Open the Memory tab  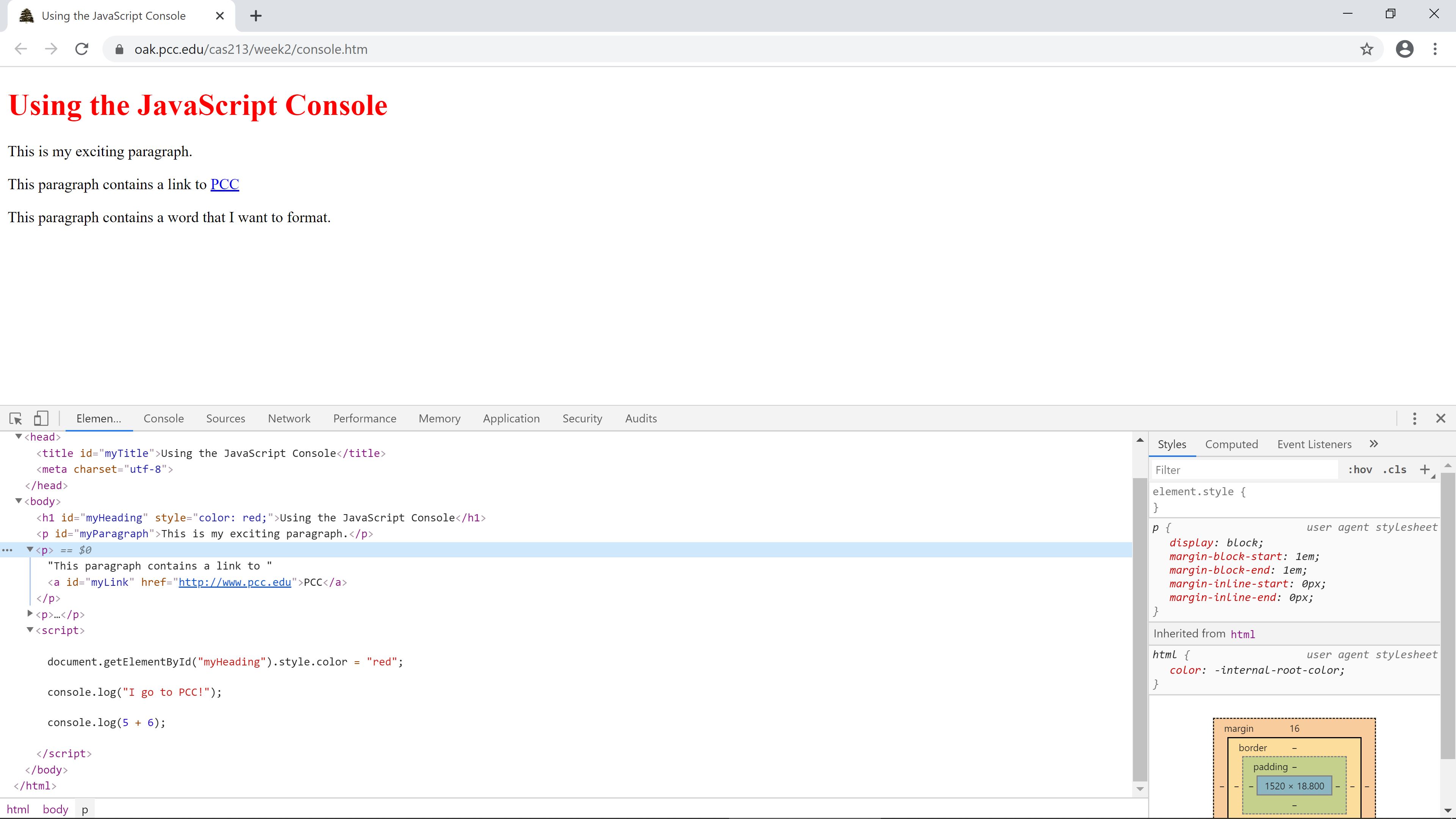(x=439, y=418)
